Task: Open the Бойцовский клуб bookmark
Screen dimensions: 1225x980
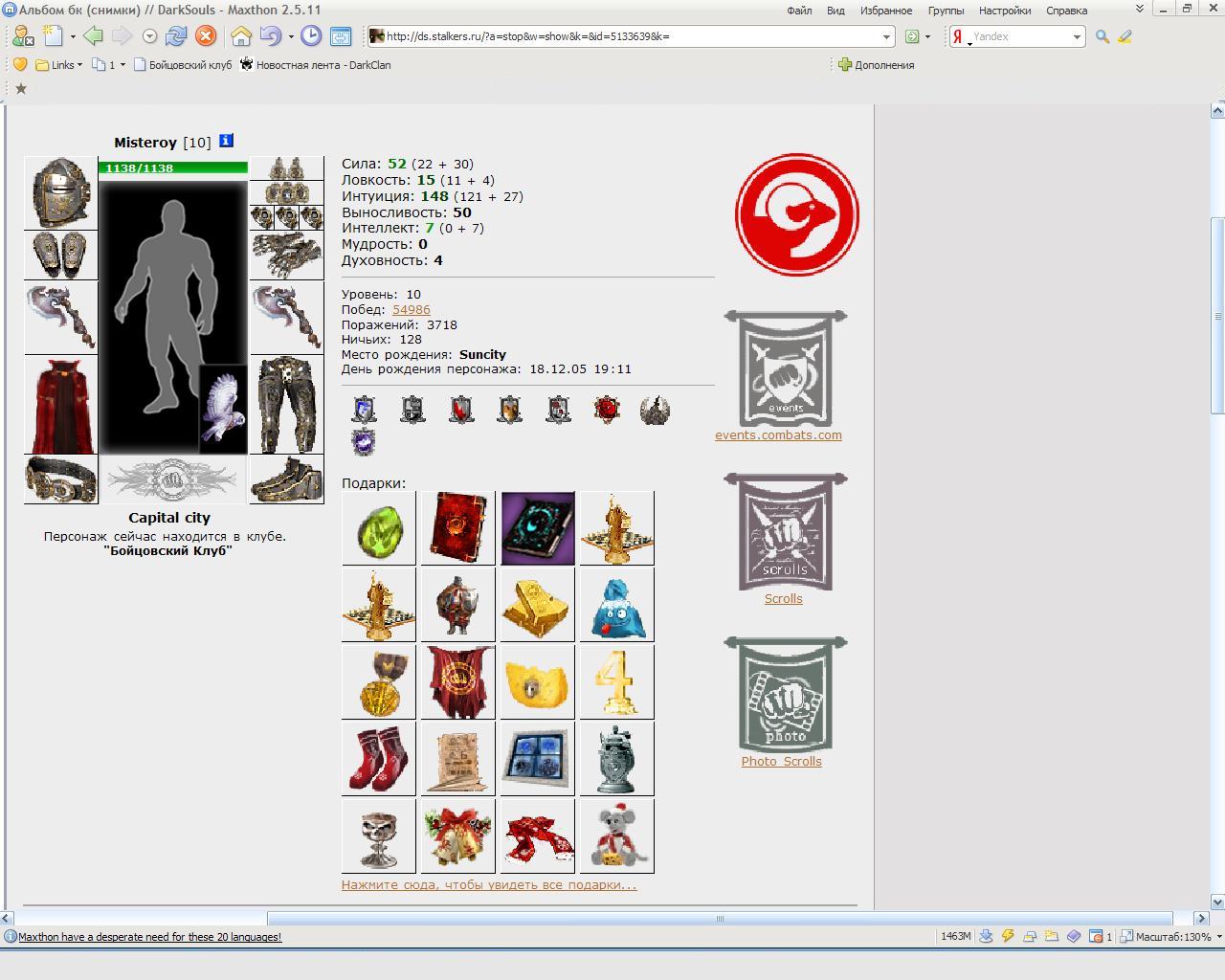Action: (x=183, y=65)
